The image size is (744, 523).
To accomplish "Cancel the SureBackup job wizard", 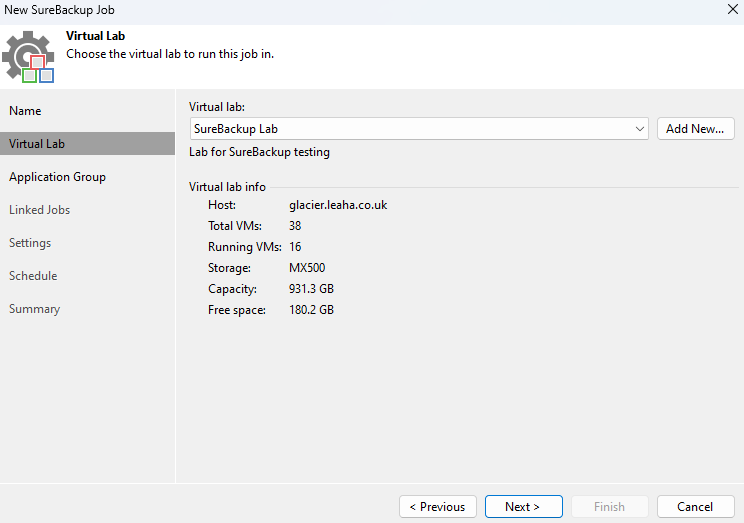I will (x=696, y=507).
